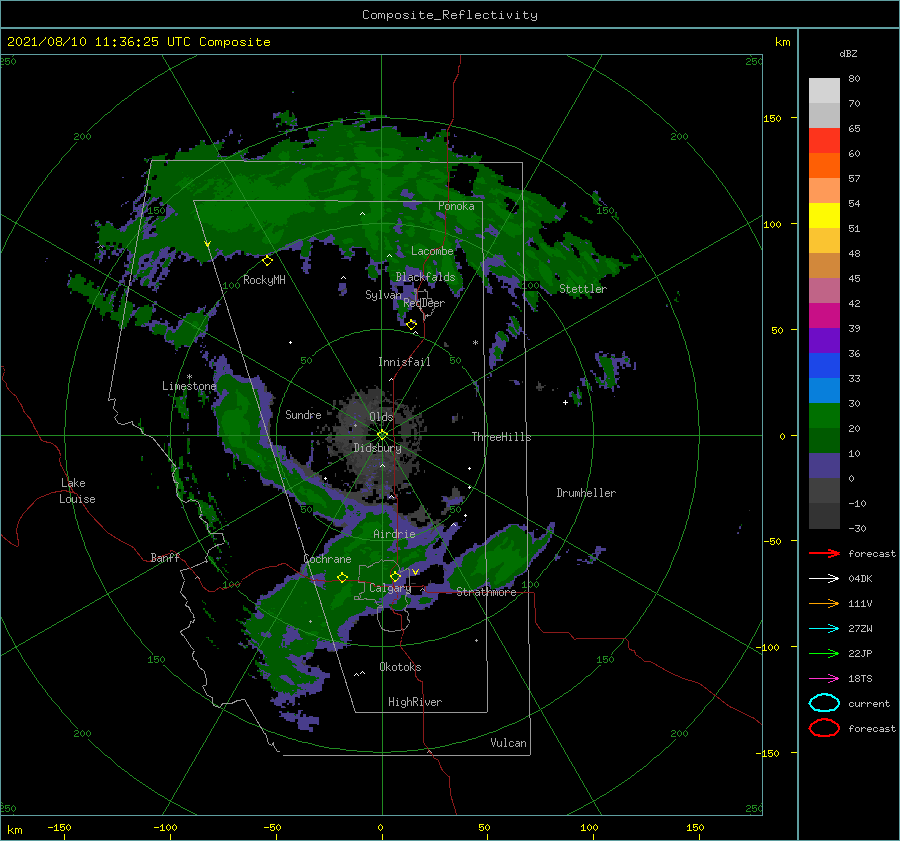Click the yellow diamond marker below RedDeer

411,325
